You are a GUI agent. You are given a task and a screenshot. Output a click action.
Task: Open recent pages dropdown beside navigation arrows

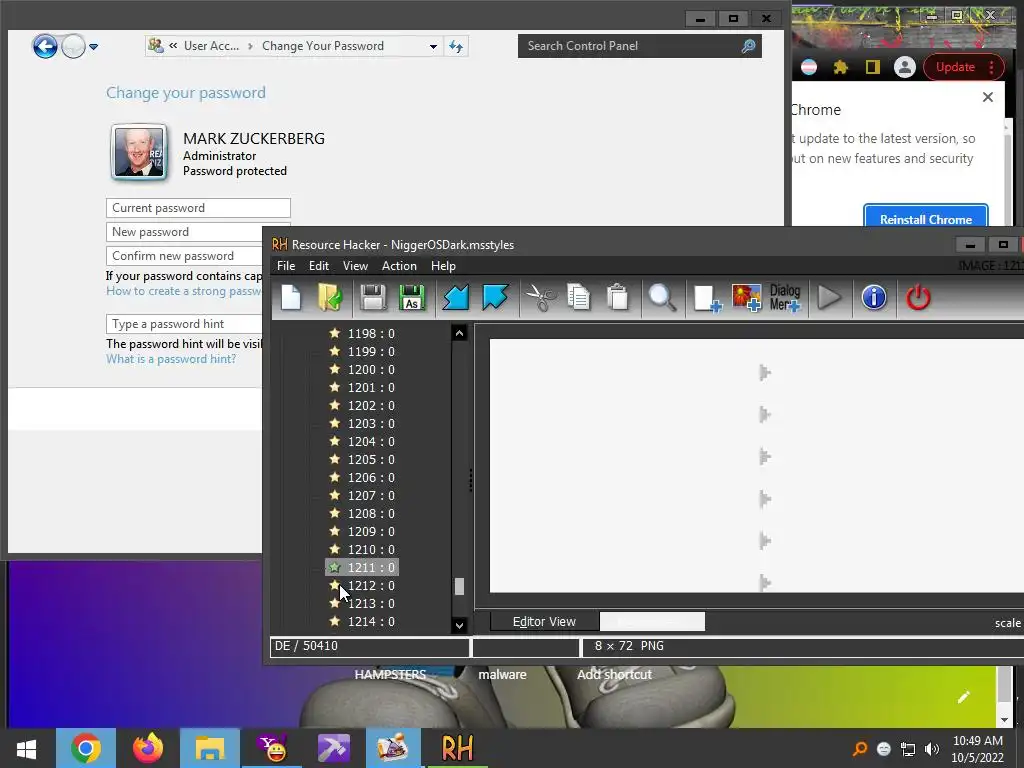pos(93,46)
